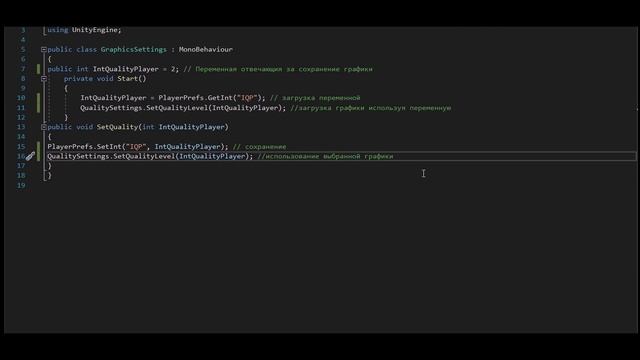Click the IntQualityPlayer field declaration on line 7
This screenshot has height=360, width=640.
[125, 69]
